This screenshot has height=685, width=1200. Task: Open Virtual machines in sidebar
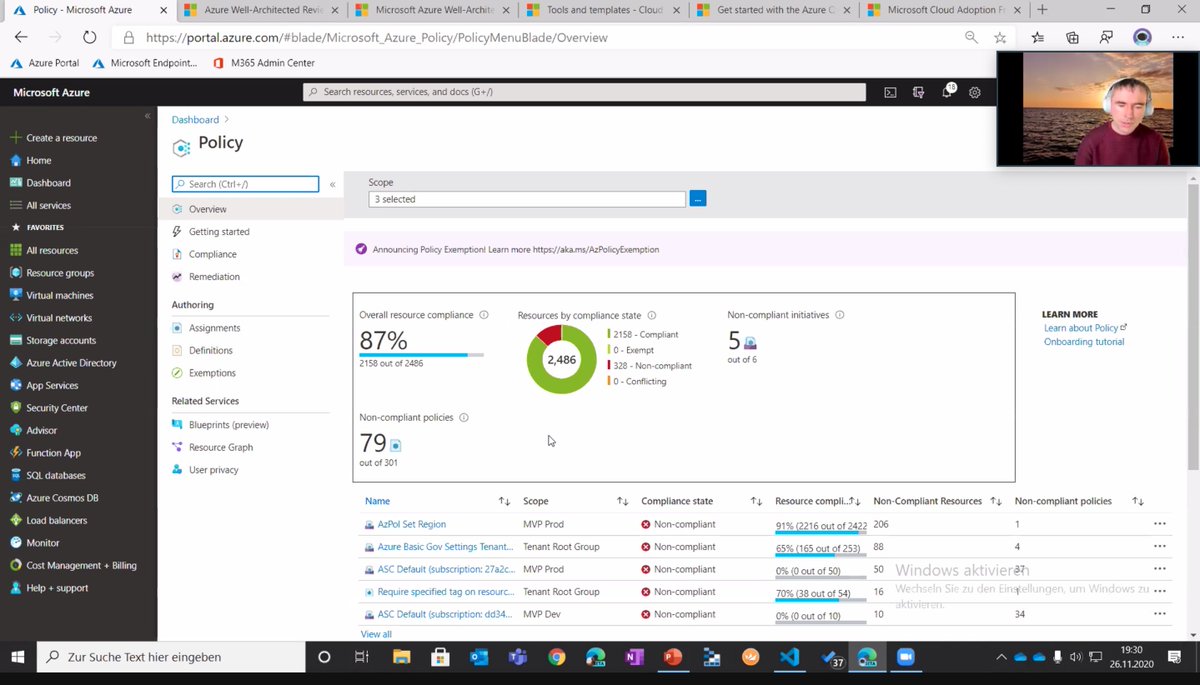(59, 295)
